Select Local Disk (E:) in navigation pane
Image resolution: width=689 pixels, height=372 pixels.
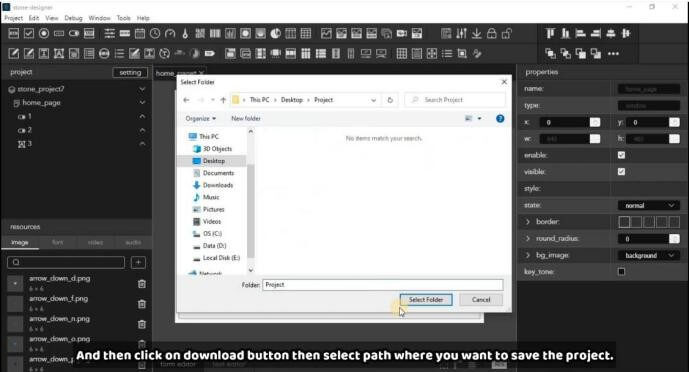click(221, 258)
